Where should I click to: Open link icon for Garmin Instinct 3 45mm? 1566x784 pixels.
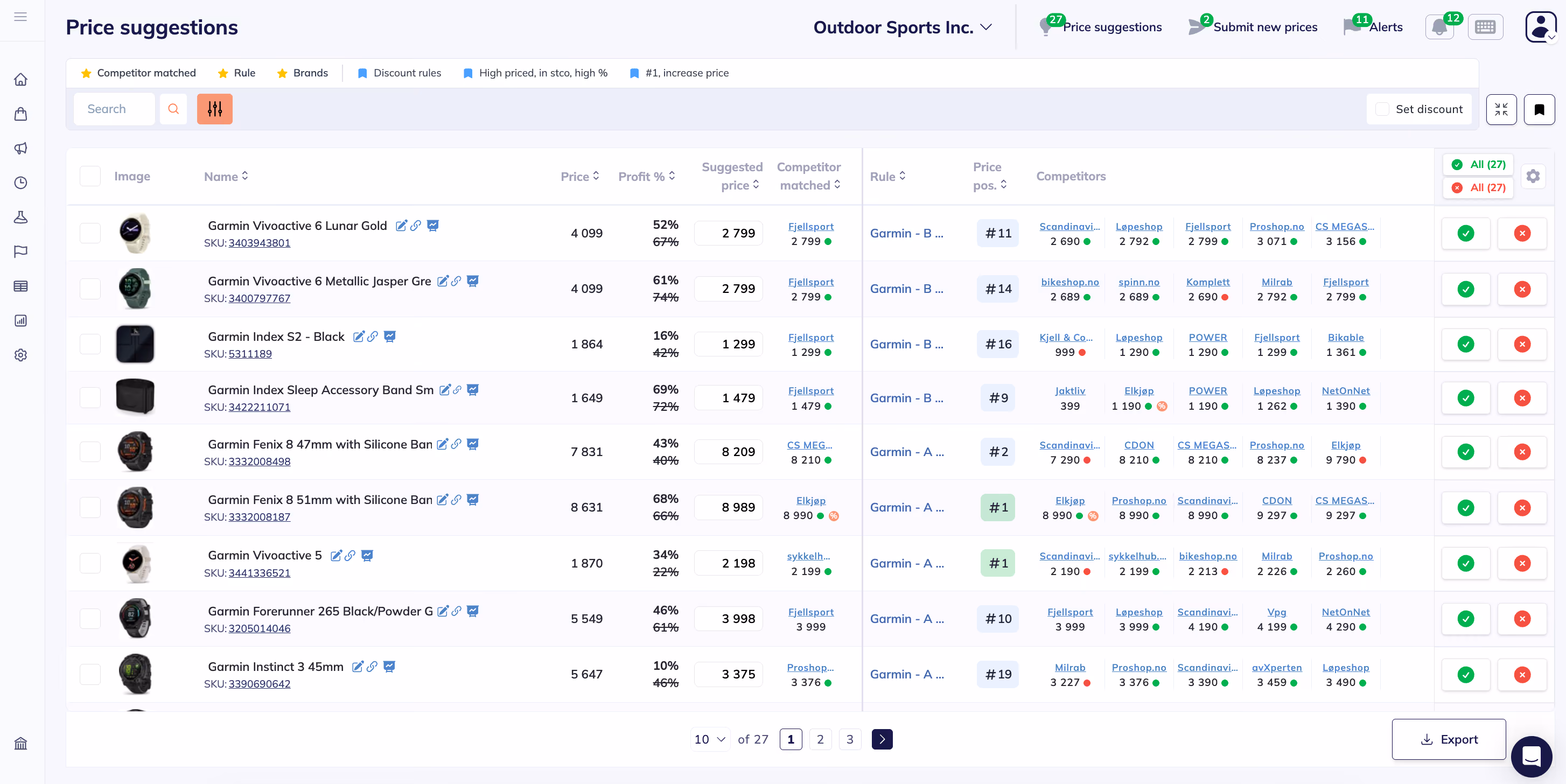[x=372, y=667]
